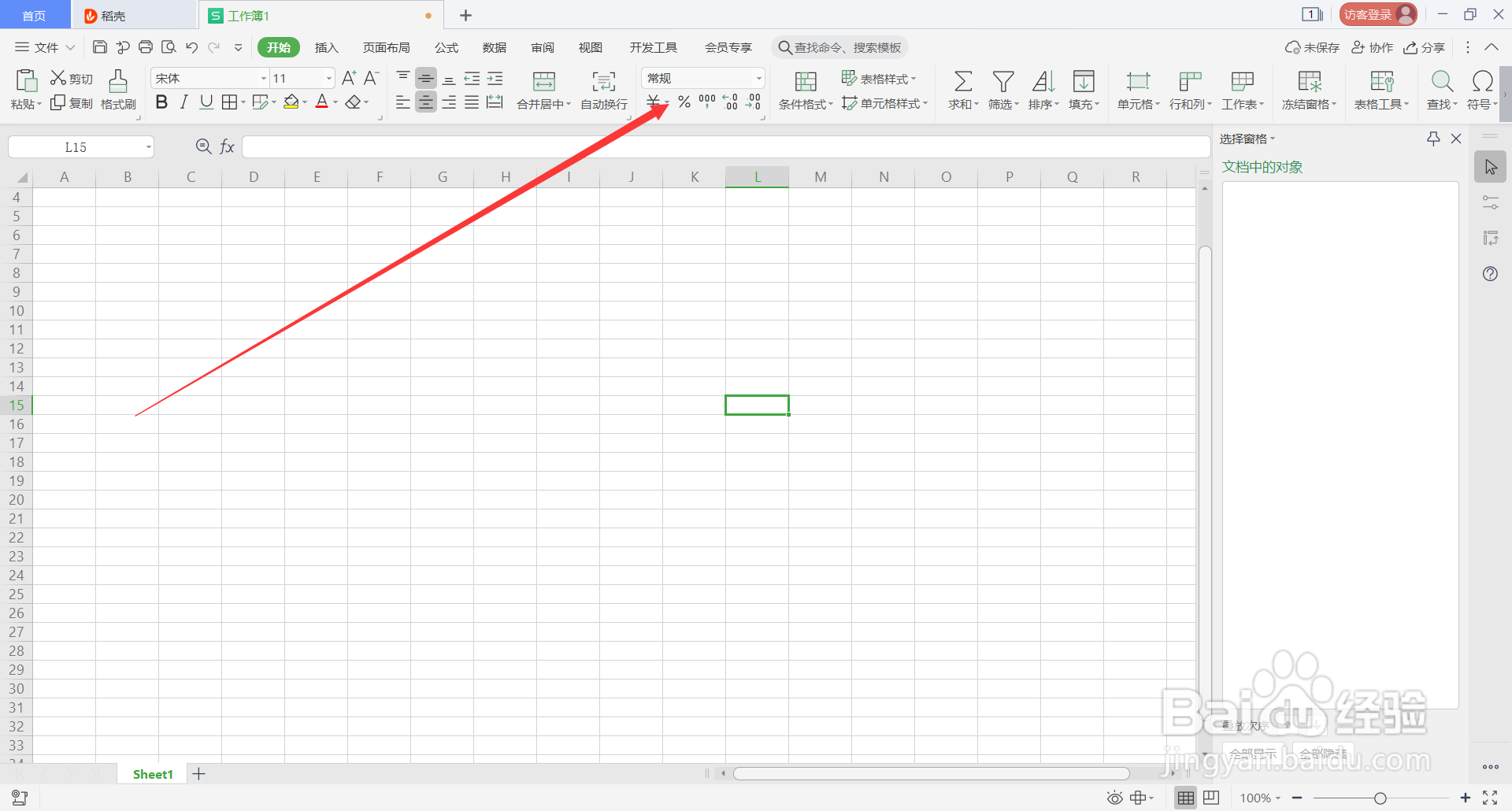Click the Name Box showing L15

click(x=75, y=146)
